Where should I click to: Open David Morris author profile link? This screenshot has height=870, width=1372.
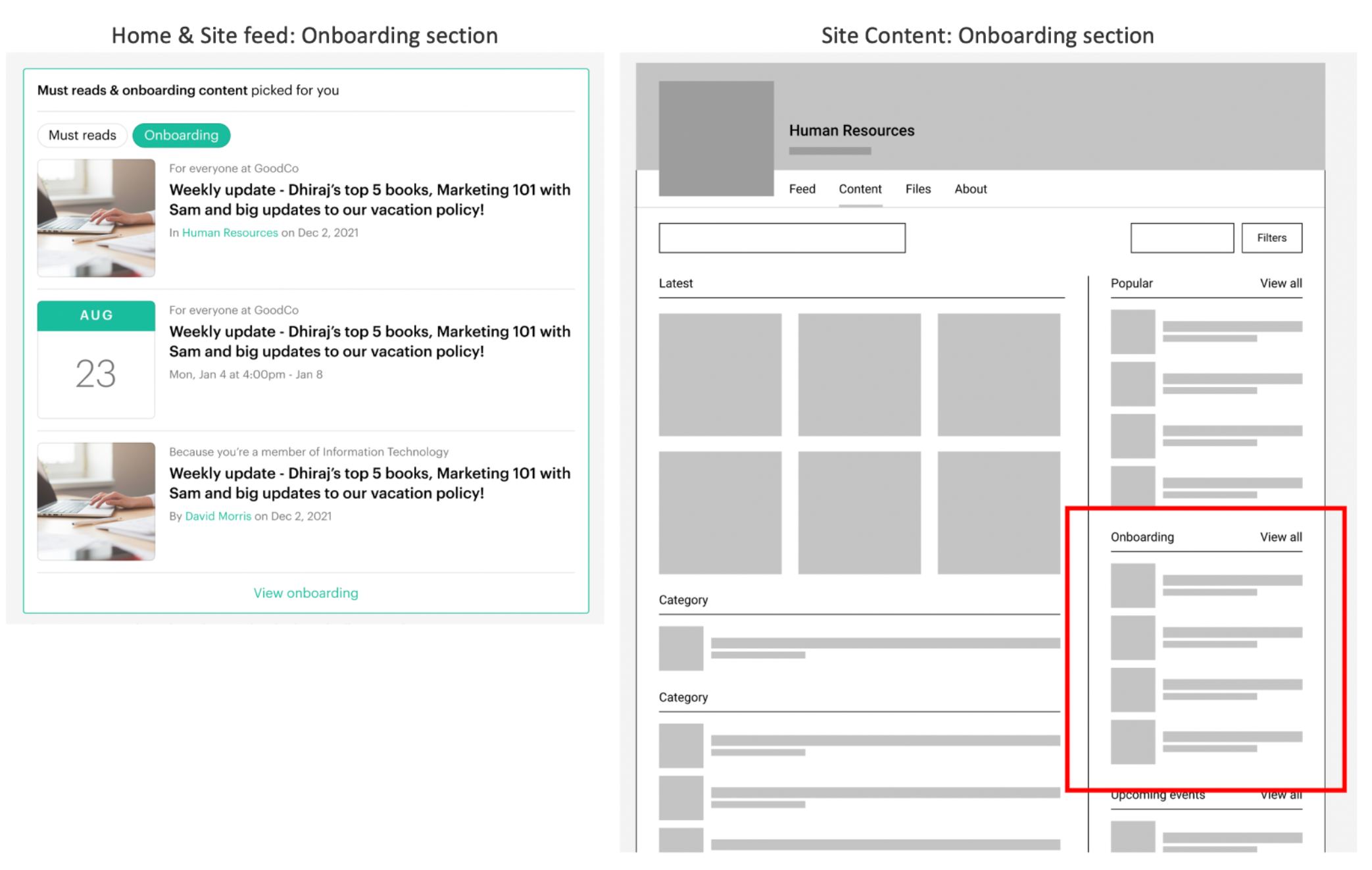coord(218,516)
